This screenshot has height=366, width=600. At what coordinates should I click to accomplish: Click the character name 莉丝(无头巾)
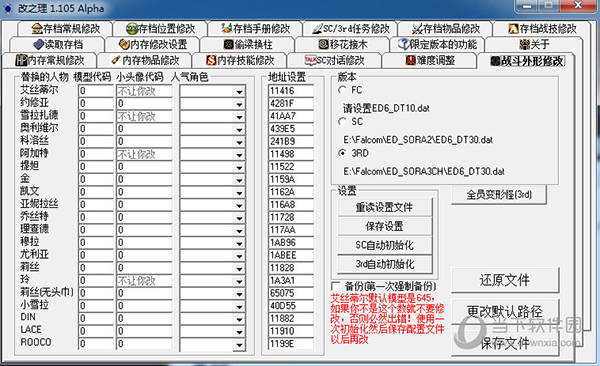tap(47, 292)
